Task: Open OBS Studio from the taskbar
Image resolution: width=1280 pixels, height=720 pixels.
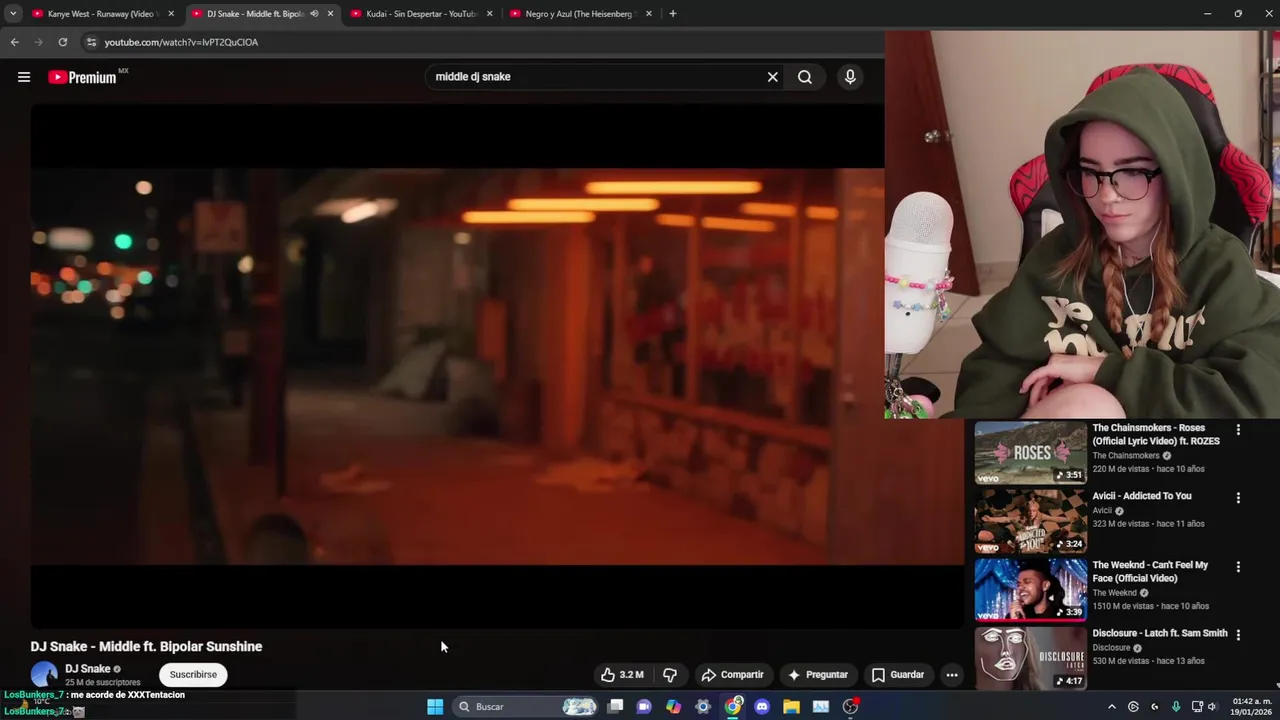Action: tap(850, 707)
